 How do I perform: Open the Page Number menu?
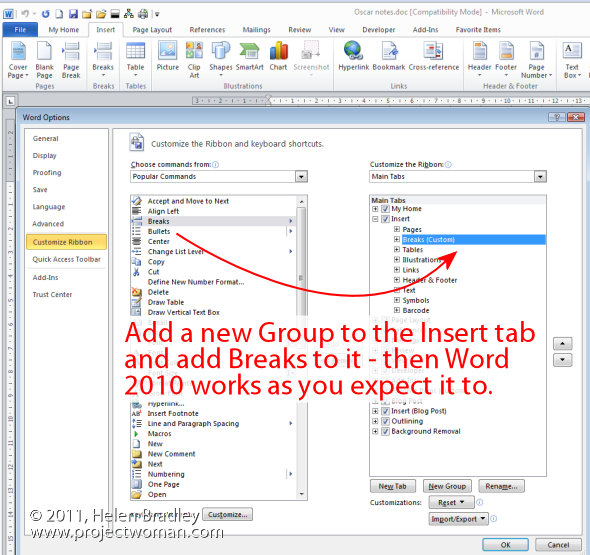536,60
